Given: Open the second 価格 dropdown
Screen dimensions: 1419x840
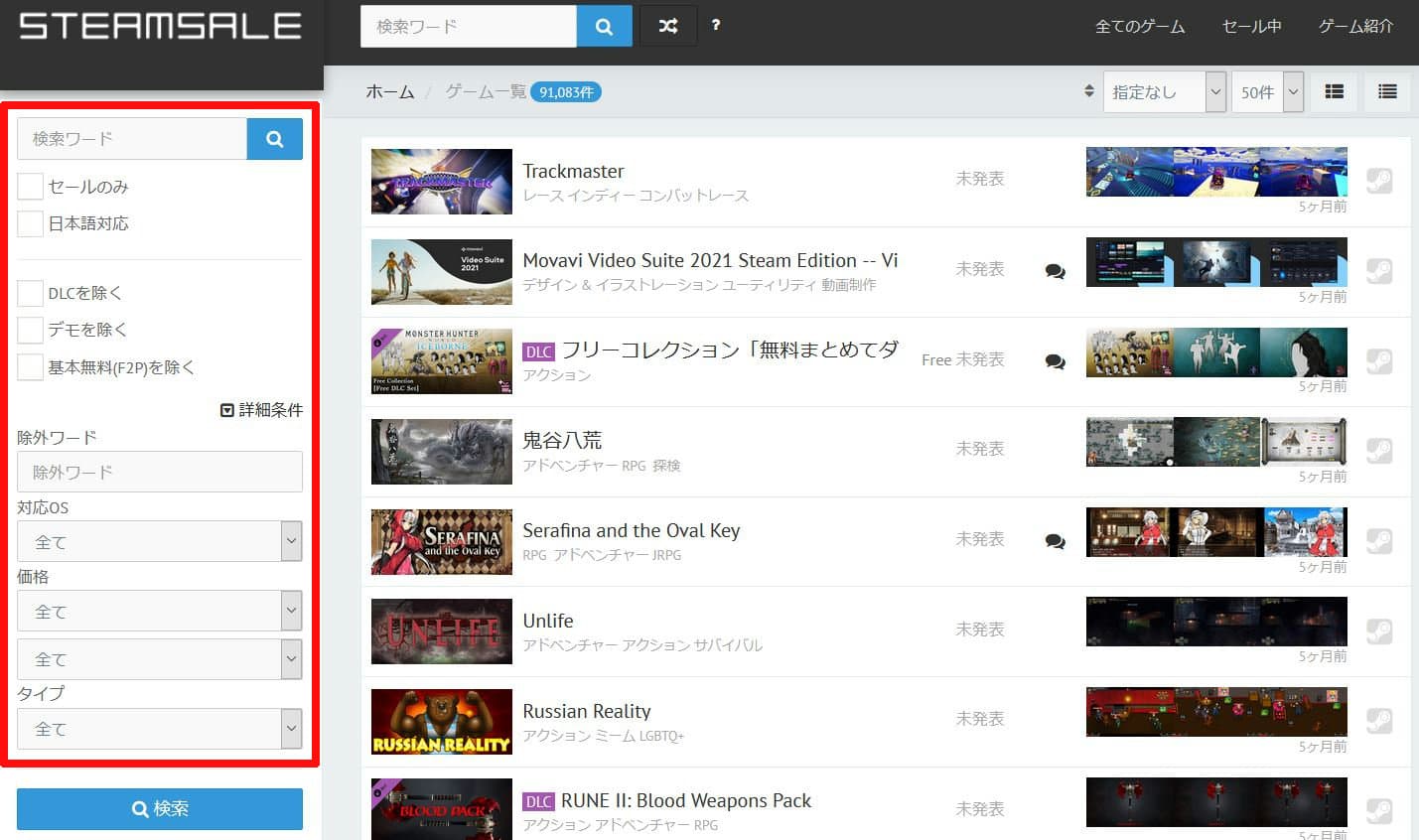Looking at the screenshot, I should [160, 659].
